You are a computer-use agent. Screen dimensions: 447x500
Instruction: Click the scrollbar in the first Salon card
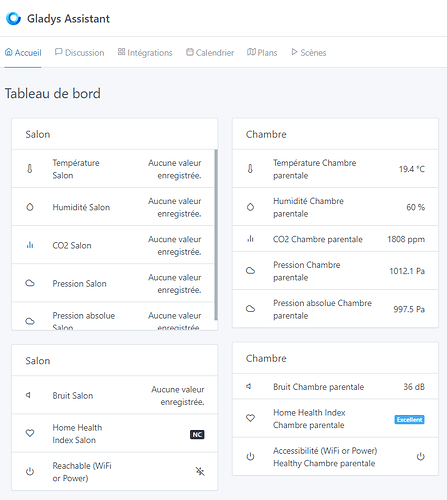click(x=216, y=235)
